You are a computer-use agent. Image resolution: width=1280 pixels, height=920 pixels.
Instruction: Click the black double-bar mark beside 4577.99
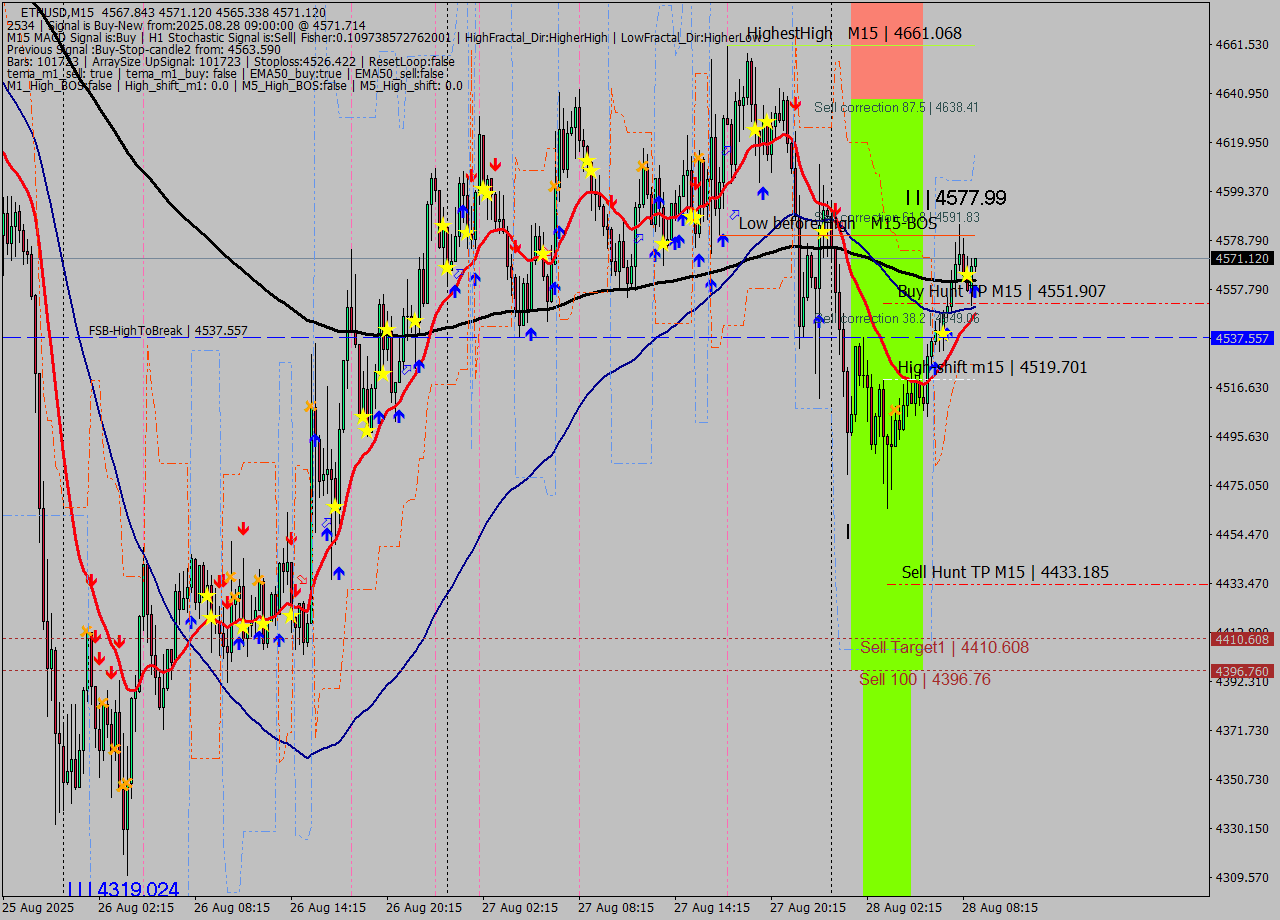(913, 198)
